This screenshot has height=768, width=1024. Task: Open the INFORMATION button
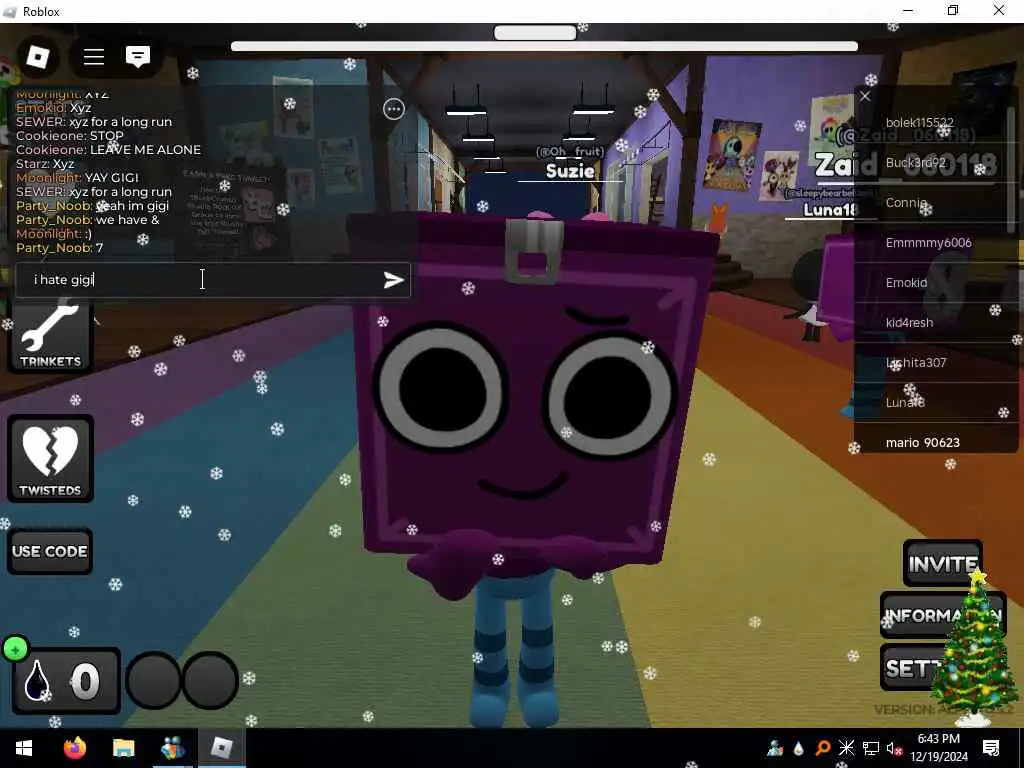point(943,615)
